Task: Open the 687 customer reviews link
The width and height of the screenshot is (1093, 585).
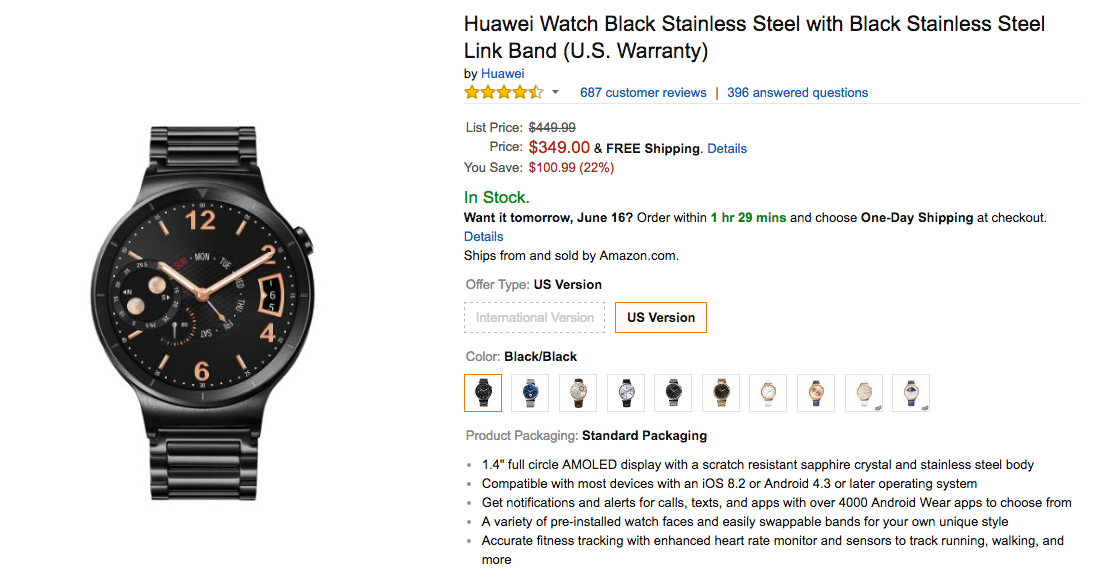Action: pos(643,93)
